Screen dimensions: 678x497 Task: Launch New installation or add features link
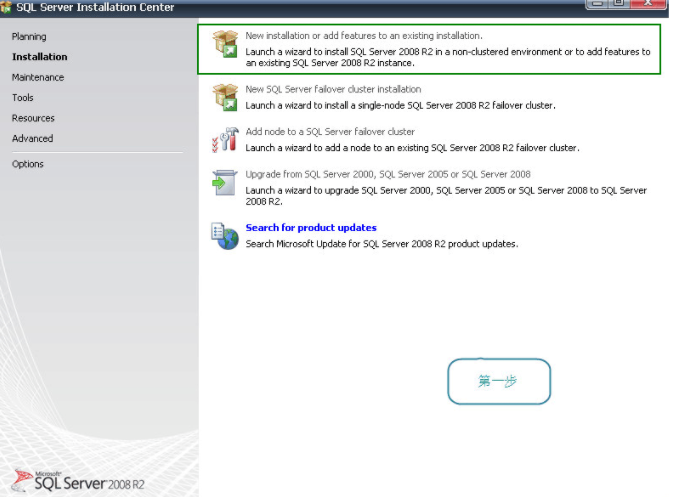click(x=364, y=36)
